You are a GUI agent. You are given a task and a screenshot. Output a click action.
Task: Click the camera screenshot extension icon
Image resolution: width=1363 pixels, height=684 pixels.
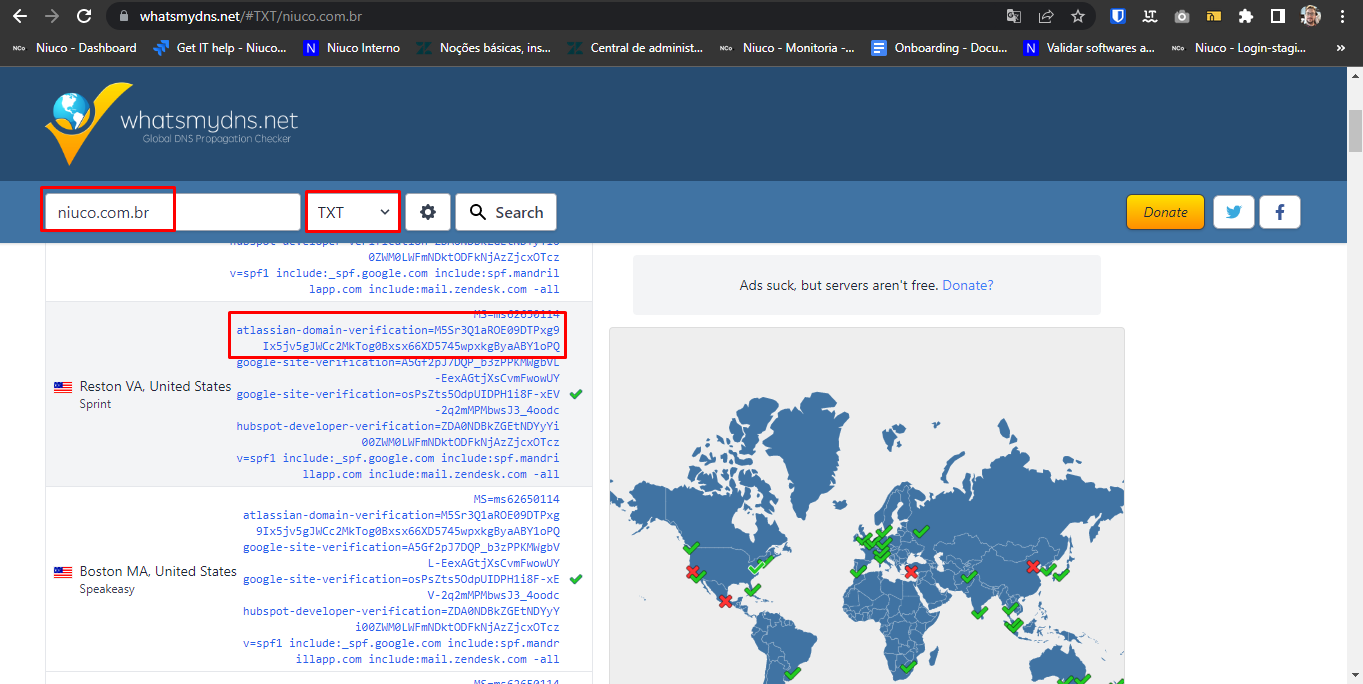coord(1182,16)
